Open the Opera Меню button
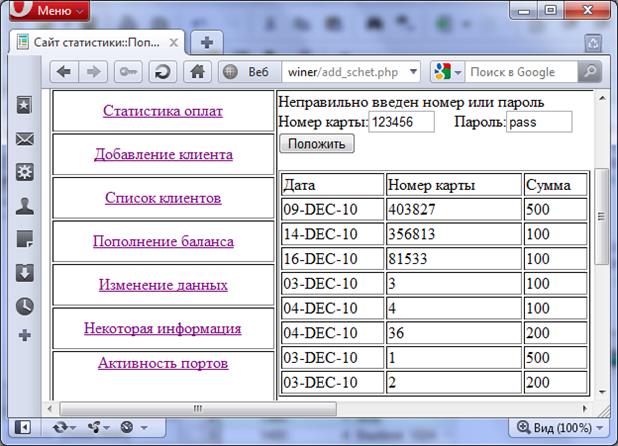Viewport: 618px width, 446px height. 47,12
